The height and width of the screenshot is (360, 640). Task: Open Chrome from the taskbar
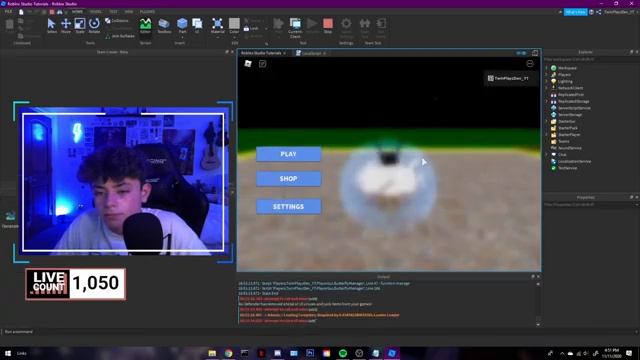[229, 353]
